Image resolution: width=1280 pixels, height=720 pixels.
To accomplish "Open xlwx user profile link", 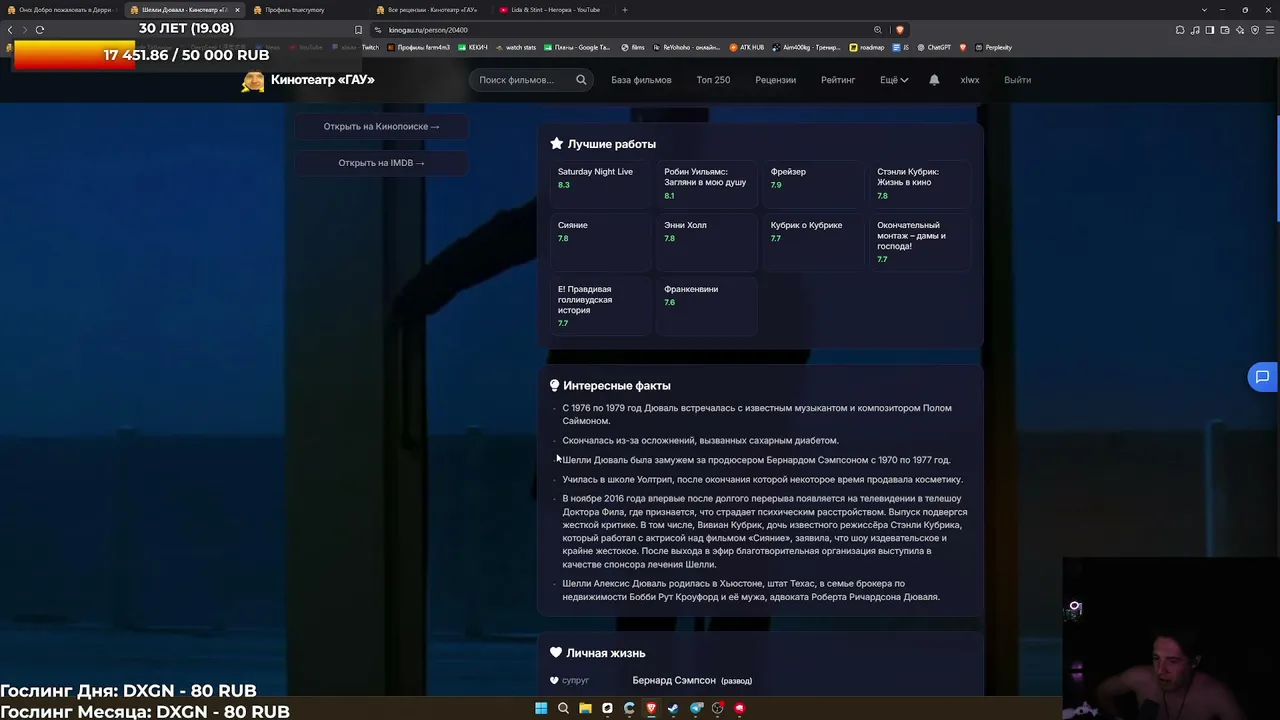I will pyautogui.click(x=970, y=80).
